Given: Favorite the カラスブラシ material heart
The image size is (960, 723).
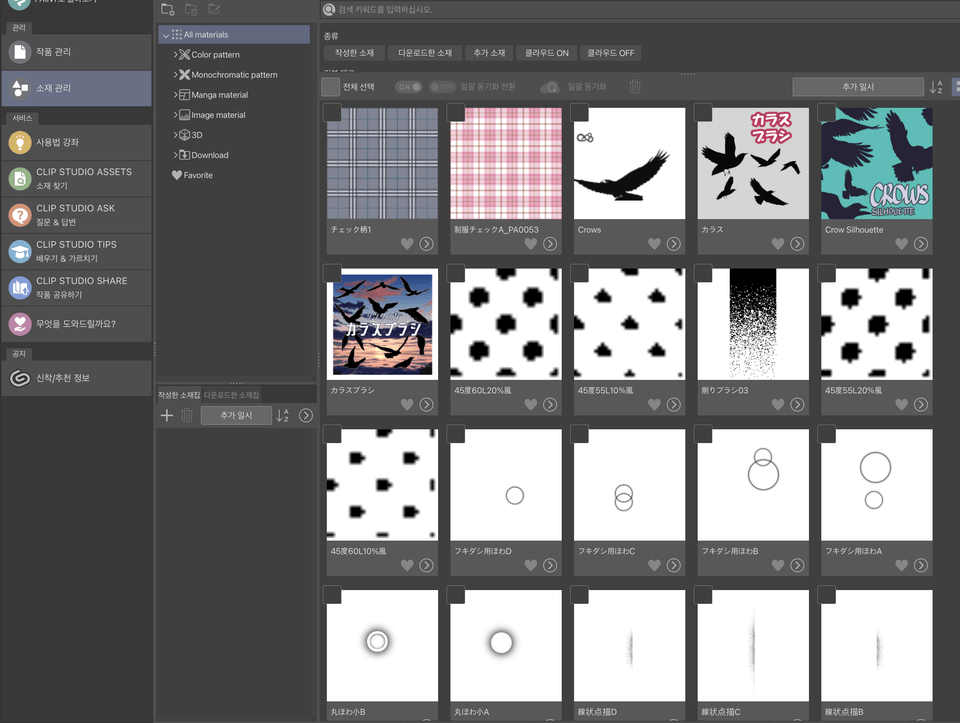Looking at the screenshot, I should [x=407, y=405].
